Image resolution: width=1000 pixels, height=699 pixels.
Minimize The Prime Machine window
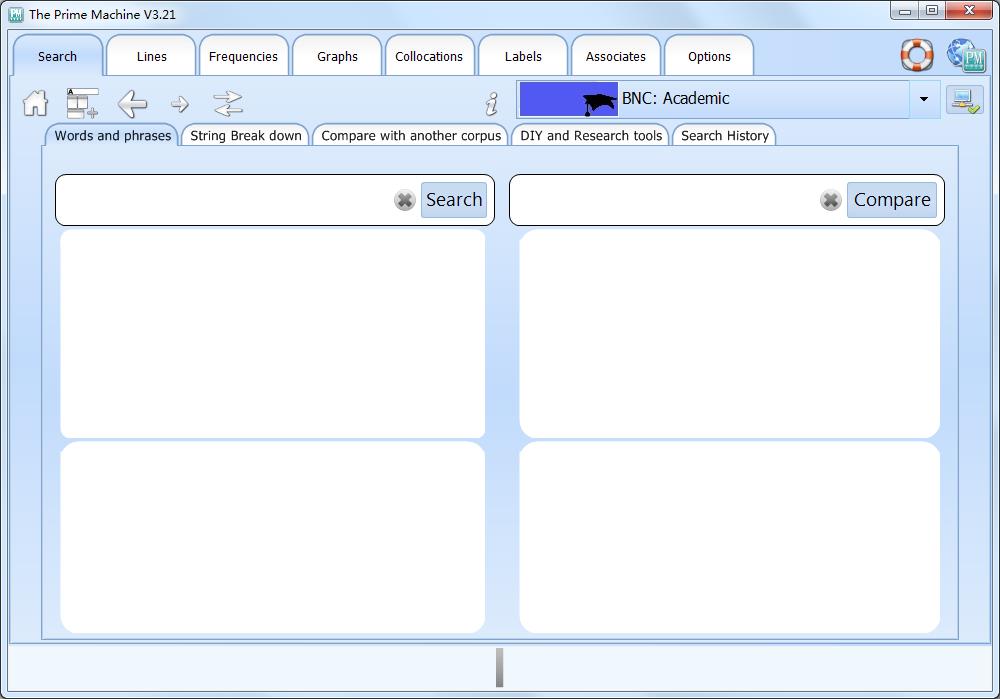point(904,10)
